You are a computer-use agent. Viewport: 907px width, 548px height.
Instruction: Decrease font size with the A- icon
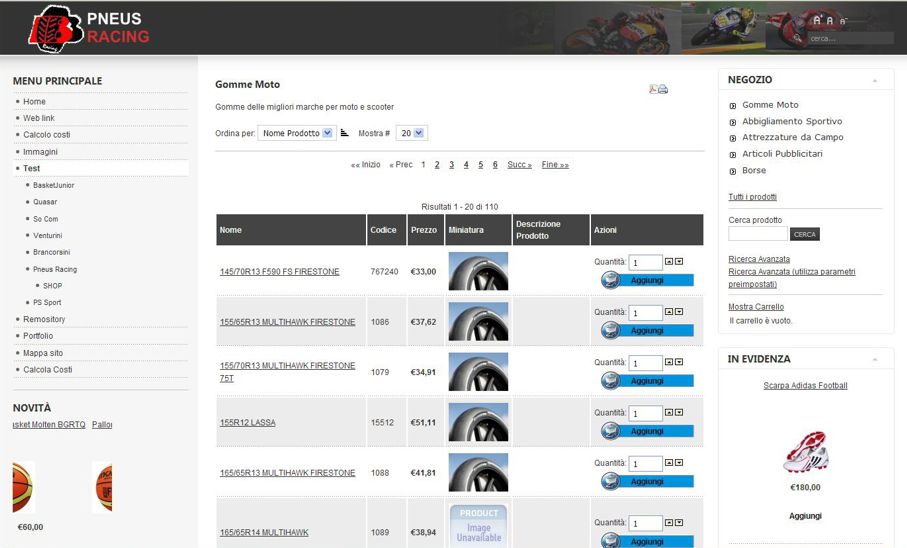[842, 21]
